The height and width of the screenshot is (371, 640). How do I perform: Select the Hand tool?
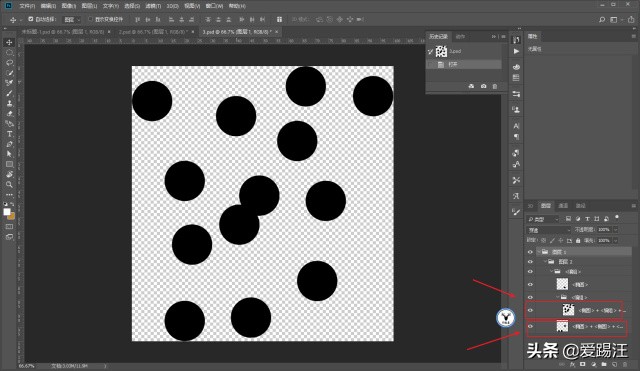[9, 174]
